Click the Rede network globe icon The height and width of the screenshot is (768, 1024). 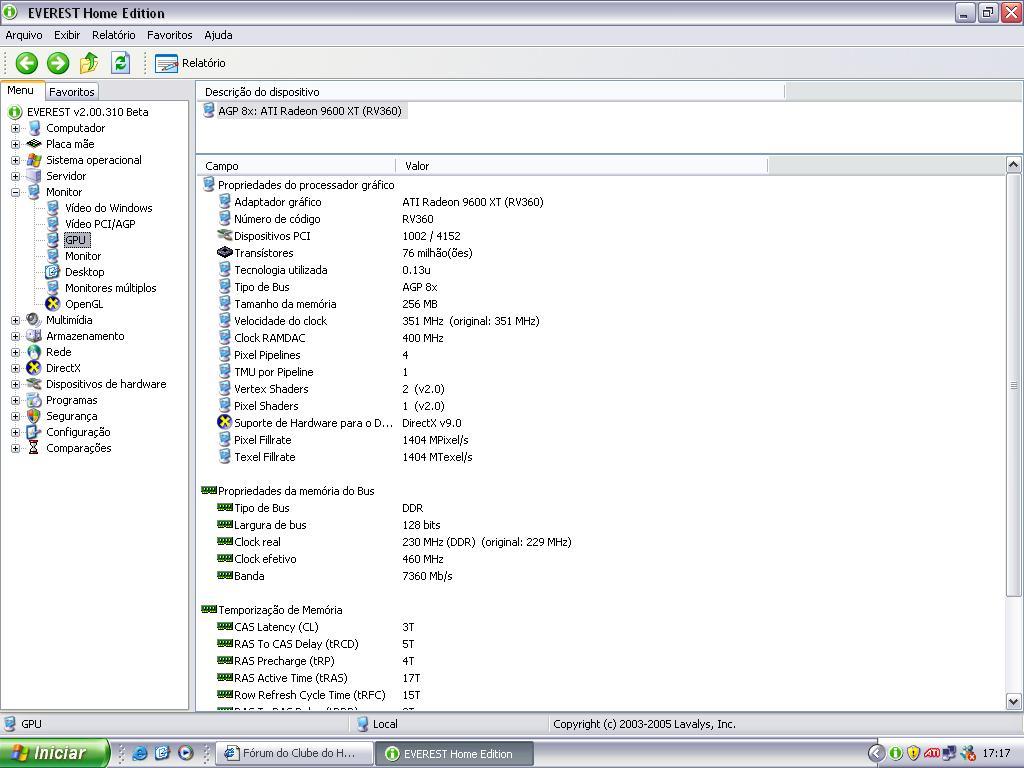[x=34, y=352]
